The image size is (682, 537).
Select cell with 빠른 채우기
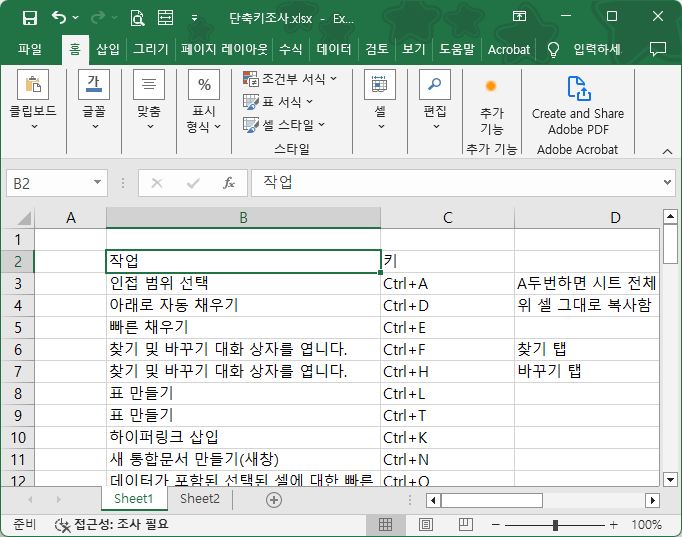click(243, 328)
